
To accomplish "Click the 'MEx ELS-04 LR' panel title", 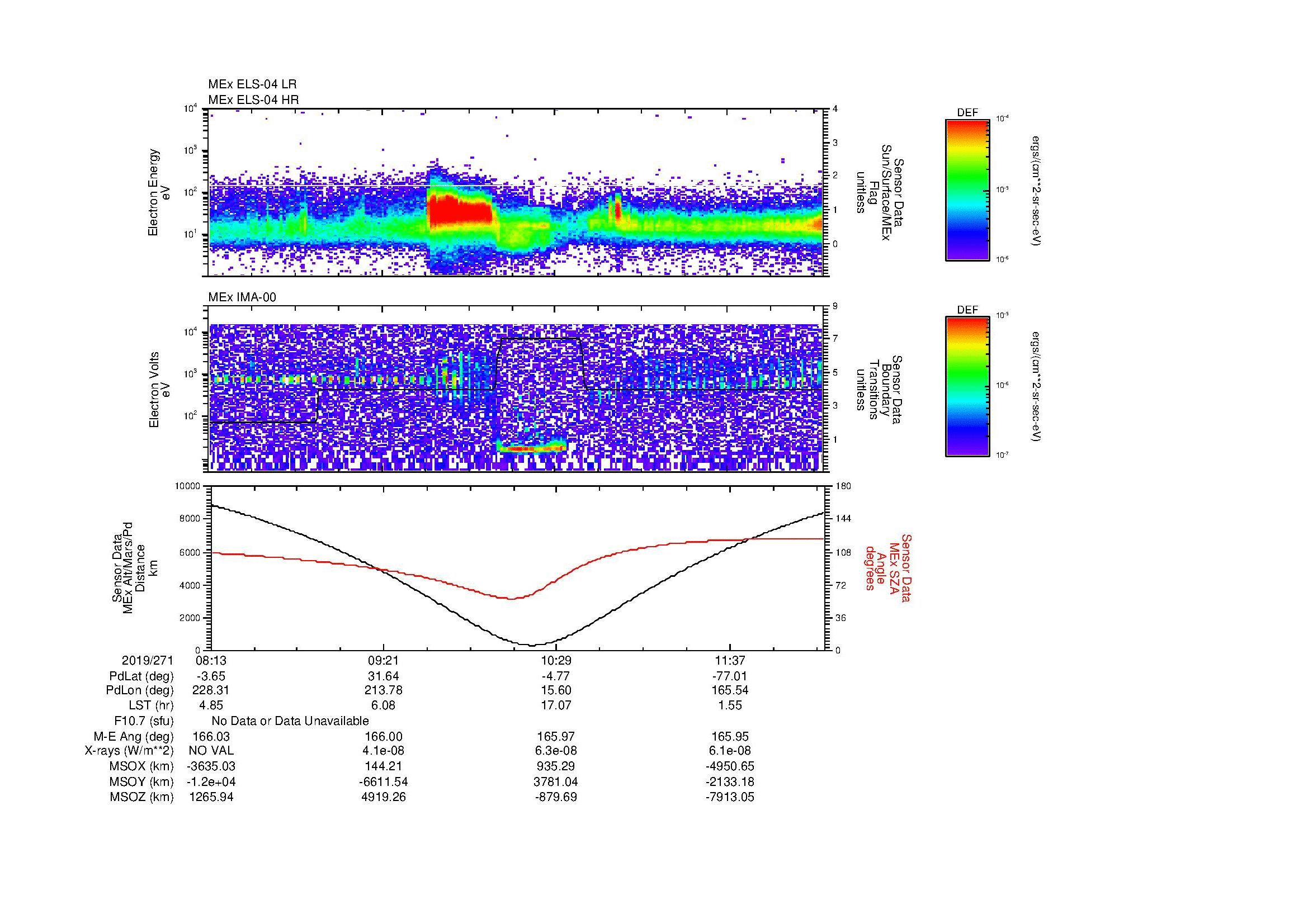I will 252,84.
